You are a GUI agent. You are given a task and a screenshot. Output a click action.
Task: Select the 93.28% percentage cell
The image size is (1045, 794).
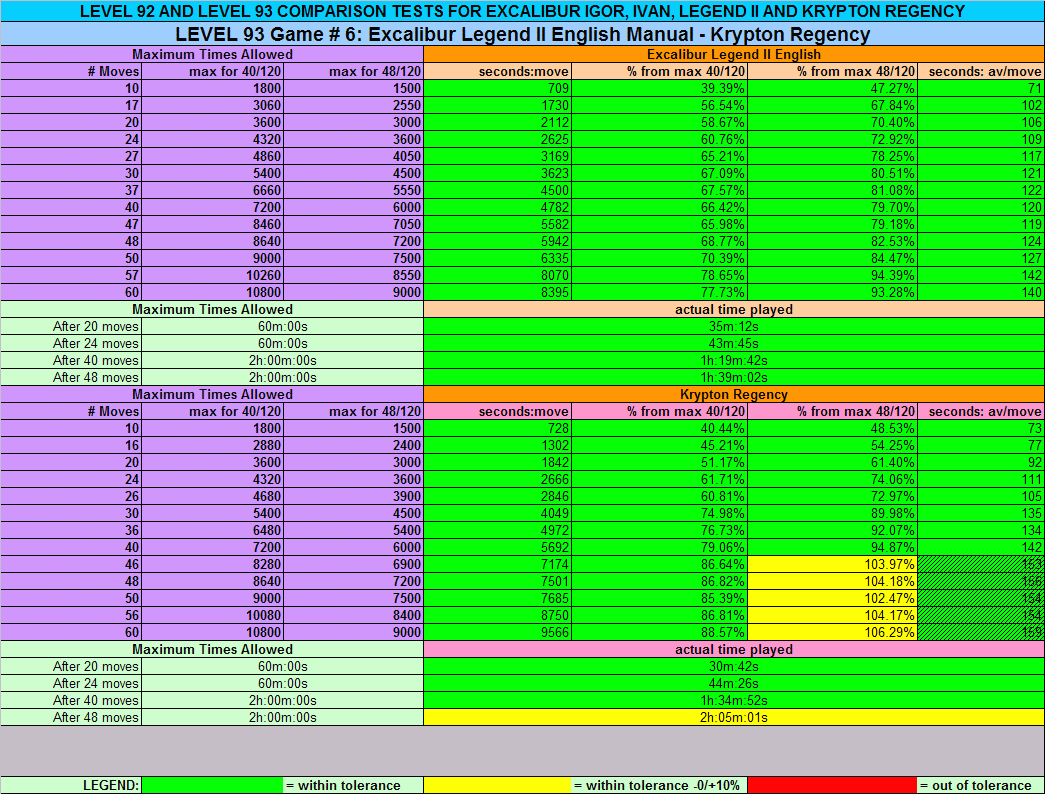tap(832, 293)
